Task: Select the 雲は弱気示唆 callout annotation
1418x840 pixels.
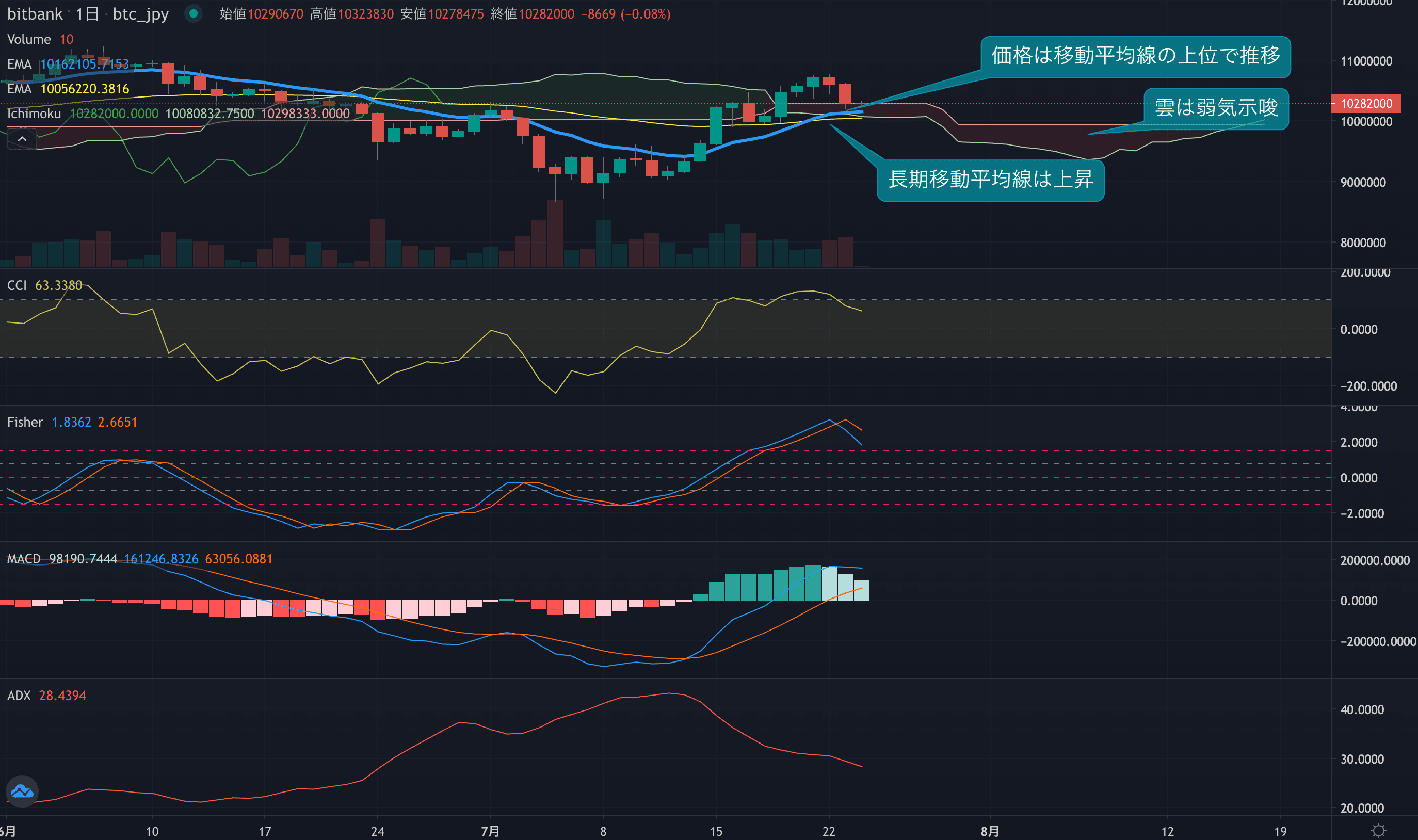Action: (1216, 107)
